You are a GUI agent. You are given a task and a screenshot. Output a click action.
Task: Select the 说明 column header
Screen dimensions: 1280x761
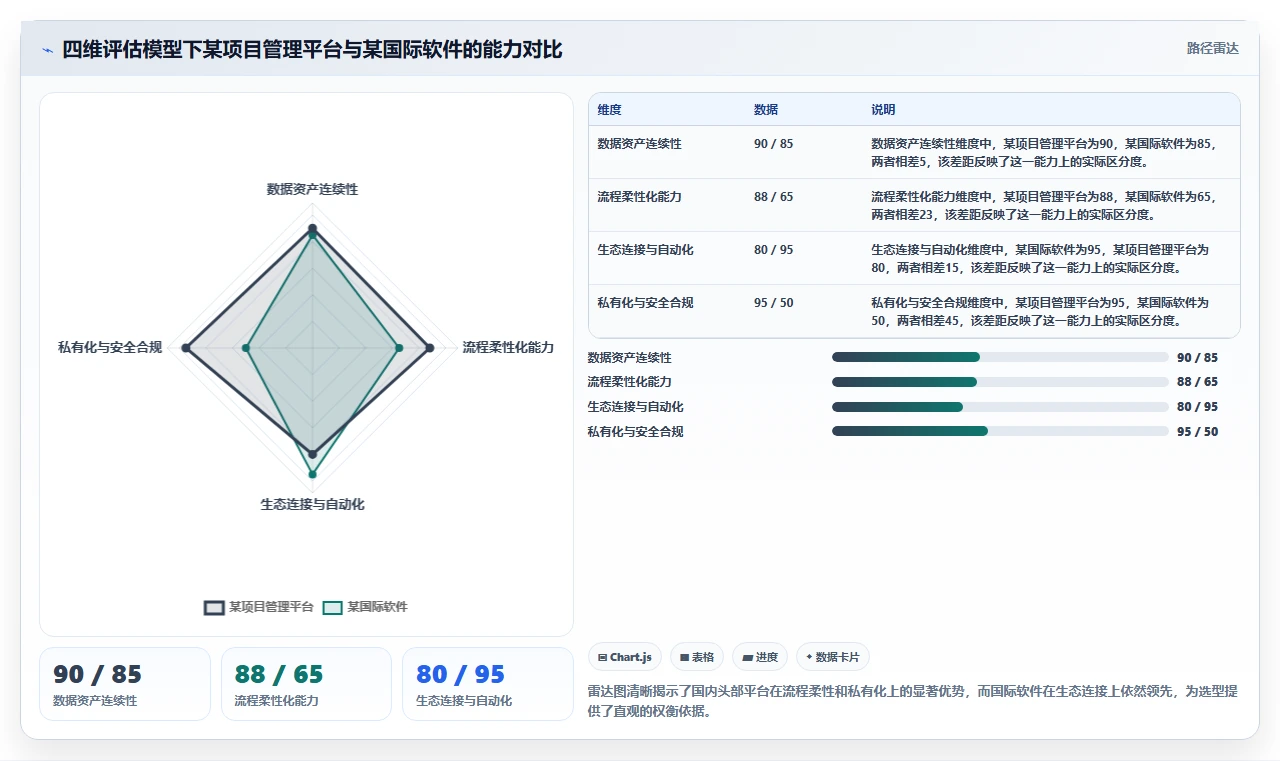[x=883, y=110]
